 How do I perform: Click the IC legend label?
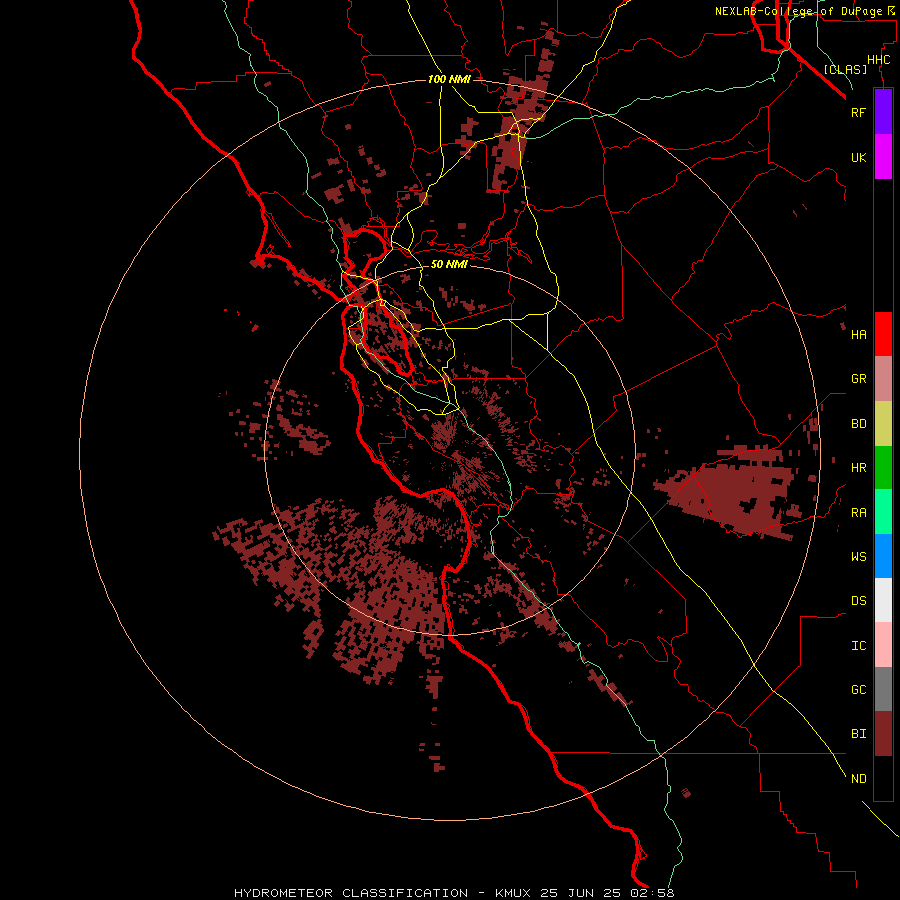(859, 646)
